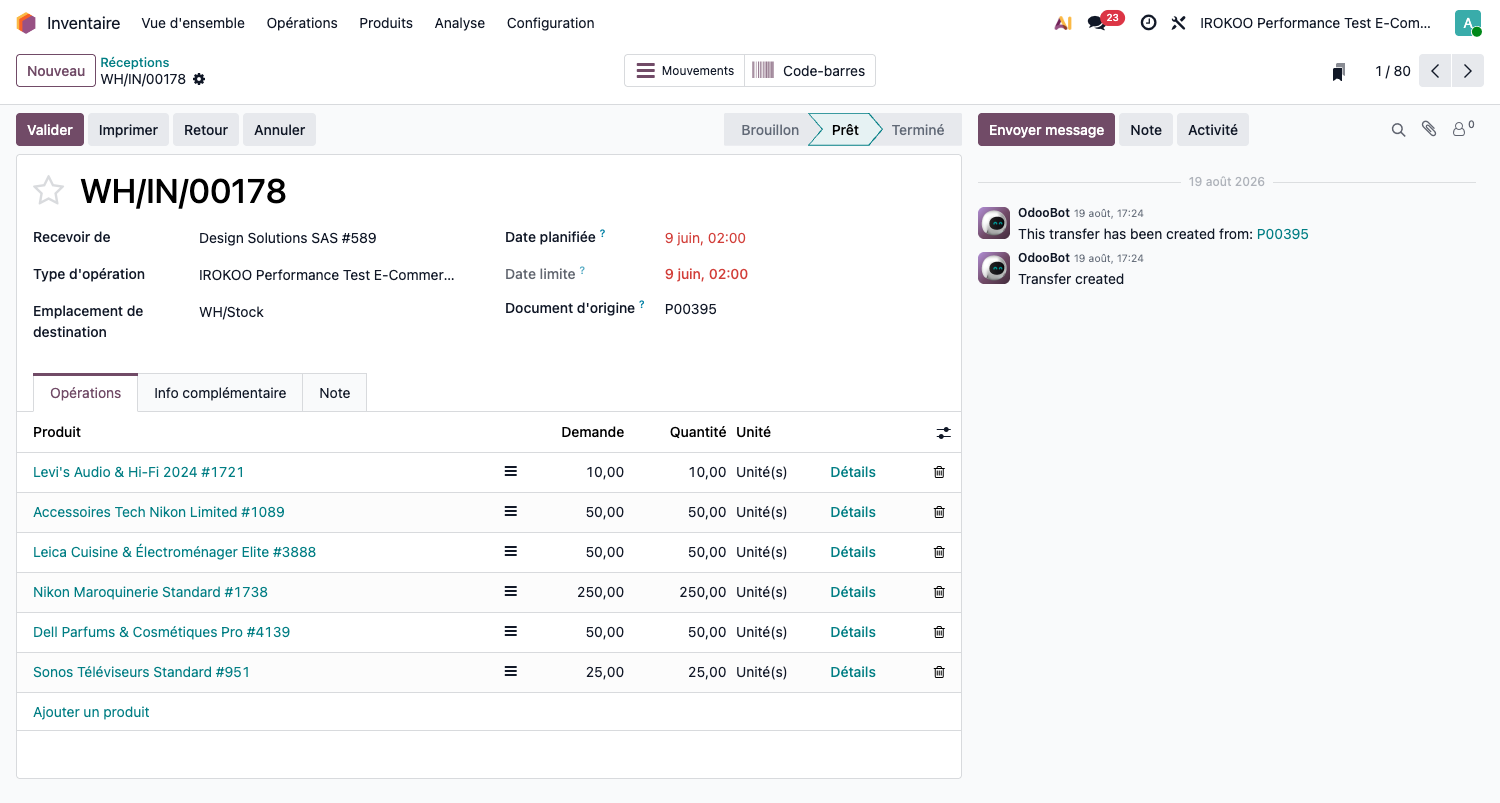This screenshot has height=803, width=1500.
Task: Open the Opérations menu
Action: pyautogui.click(x=302, y=23)
